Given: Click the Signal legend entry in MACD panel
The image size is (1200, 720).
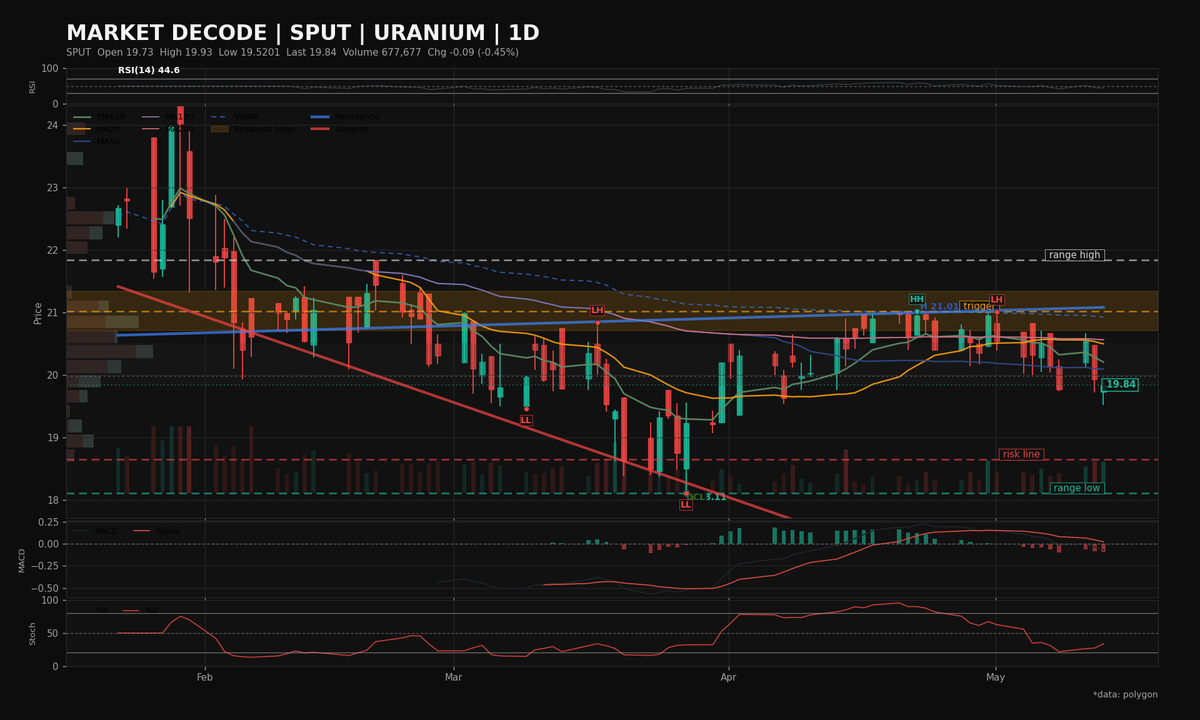Looking at the screenshot, I should 156,531.
